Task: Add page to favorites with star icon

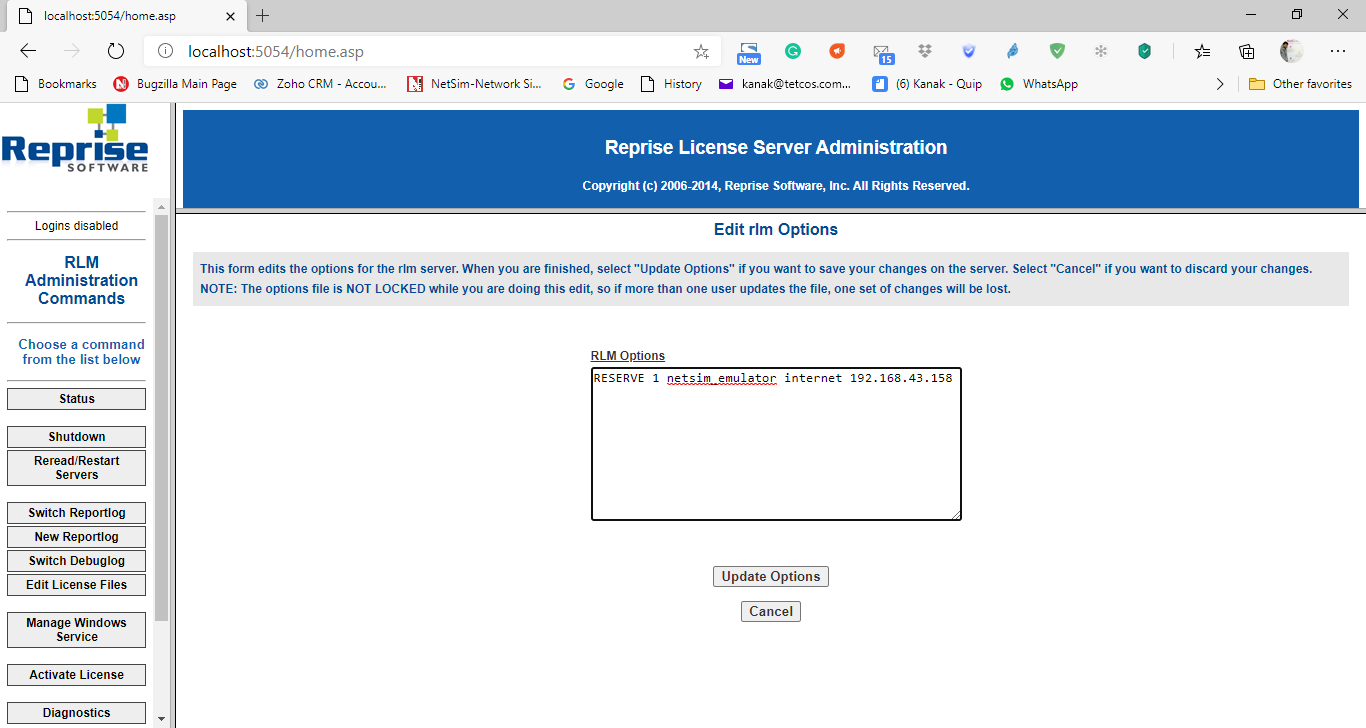Action: point(701,51)
